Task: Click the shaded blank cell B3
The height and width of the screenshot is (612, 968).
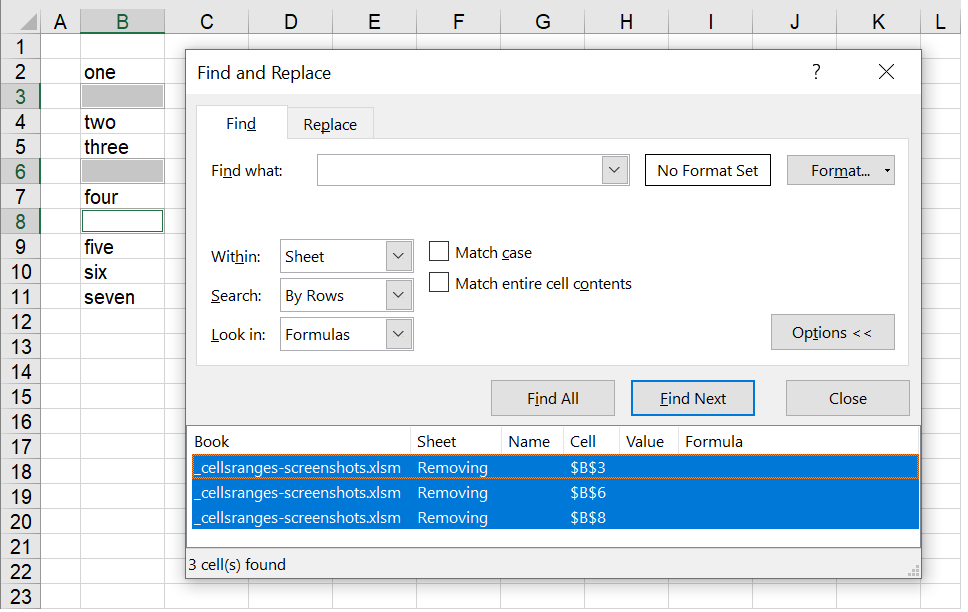Action: point(122,97)
